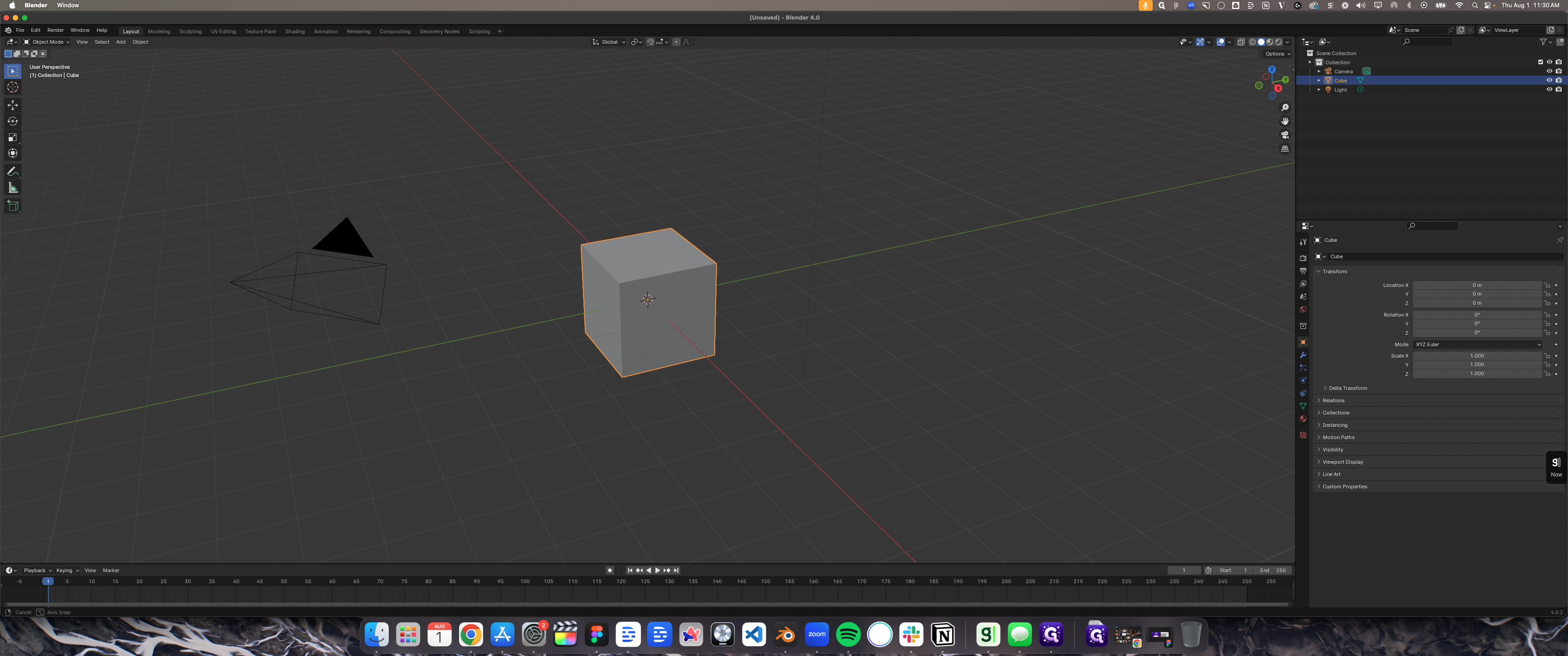Screen dimensions: 1568x656
Task: Open the World properties tab
Action: [1303, 309]
